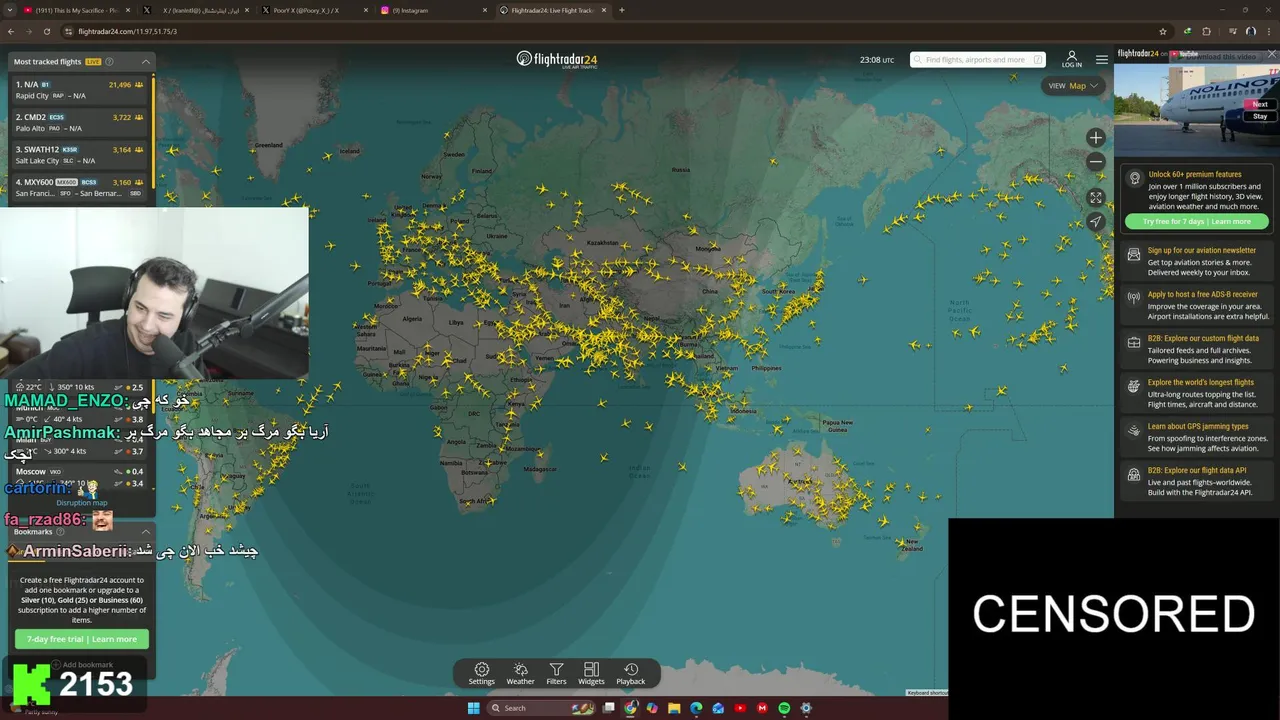The width and height of the screenshot is (1280, 720).
Task: Click the Add bookmark option
Action: pyautogui.click(x=82, y=664)
